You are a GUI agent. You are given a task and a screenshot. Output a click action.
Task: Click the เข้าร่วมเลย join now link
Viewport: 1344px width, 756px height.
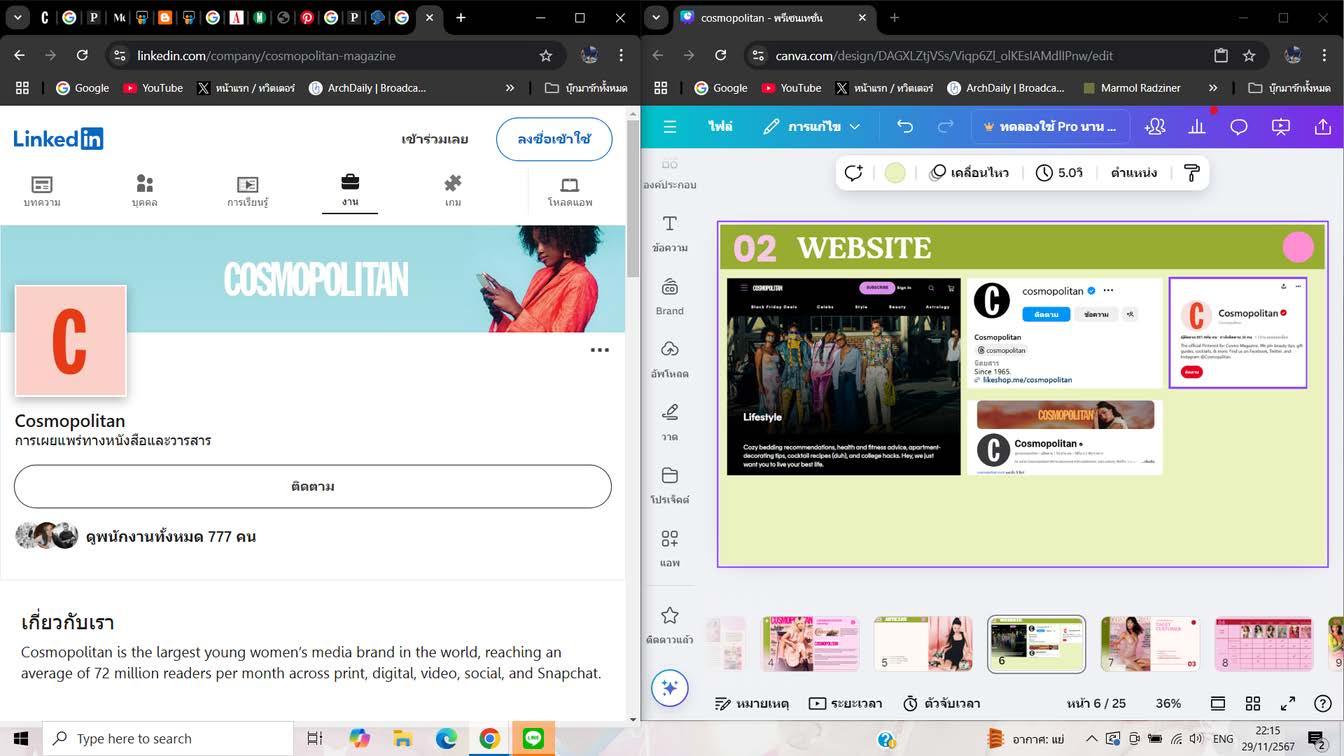435,139
